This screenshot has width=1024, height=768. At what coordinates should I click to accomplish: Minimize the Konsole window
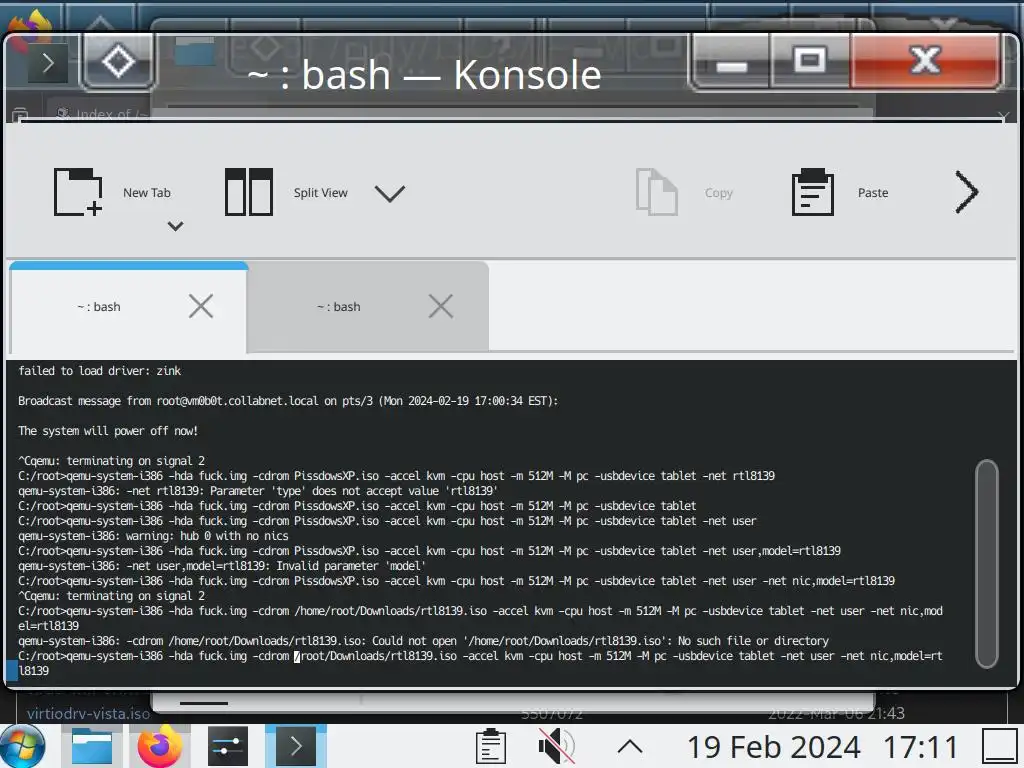point(731,63)
